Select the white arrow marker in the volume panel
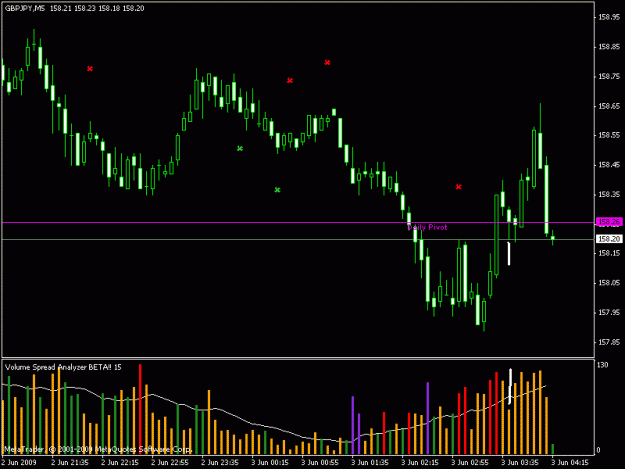 point(510,387)
